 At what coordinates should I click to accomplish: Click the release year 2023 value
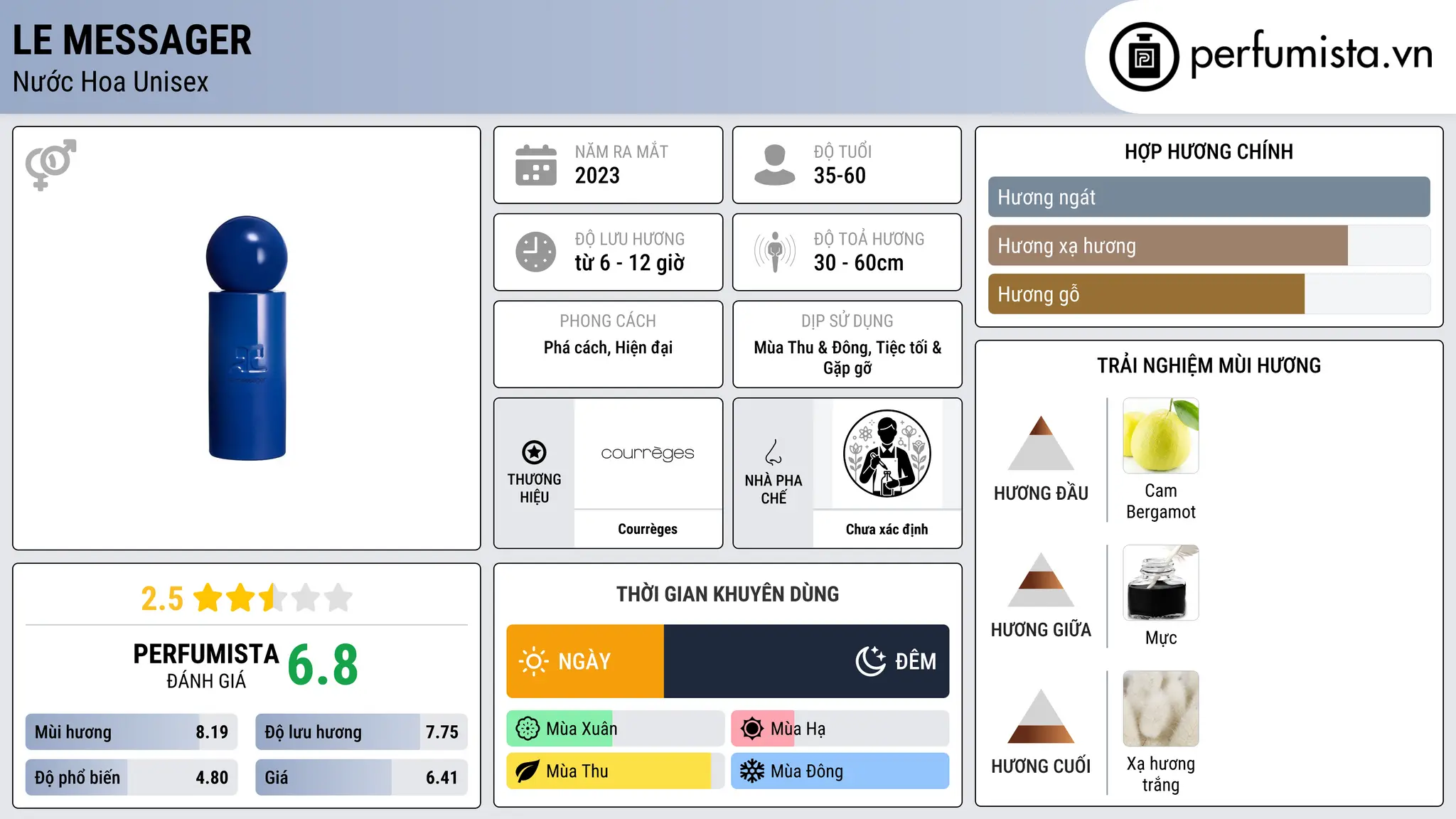click(597, 176)
